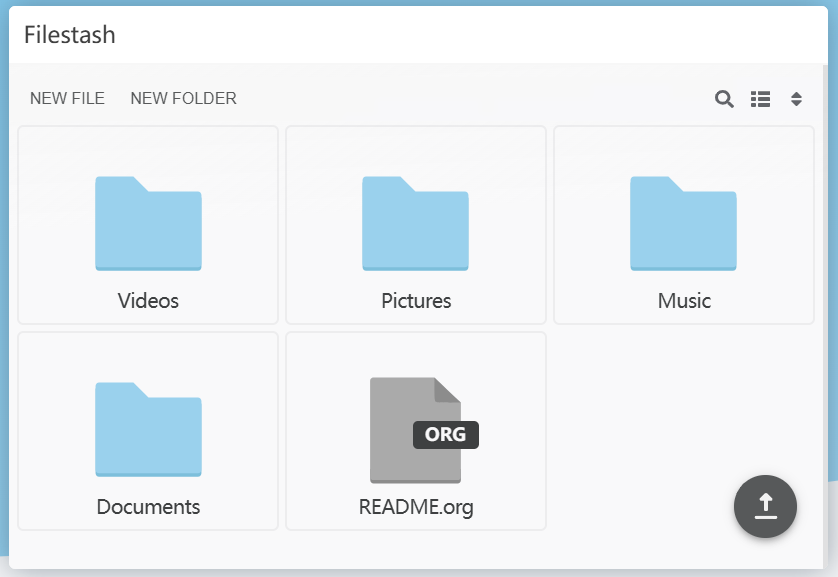Open the Pictures folder icon
This screenshot has height=577, width=838.
(415, 224)
